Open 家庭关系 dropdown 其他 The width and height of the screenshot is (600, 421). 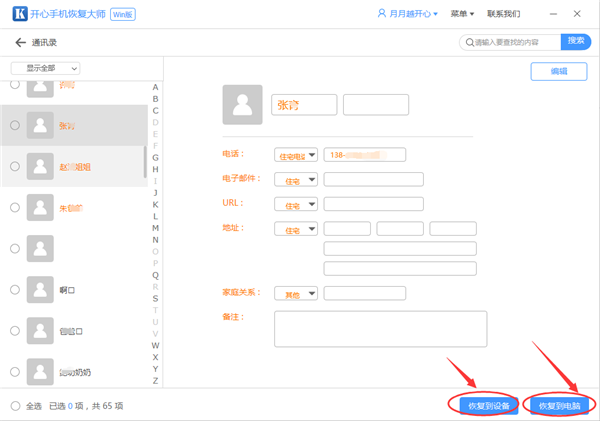pyautogui.click(x=296, y=294)
